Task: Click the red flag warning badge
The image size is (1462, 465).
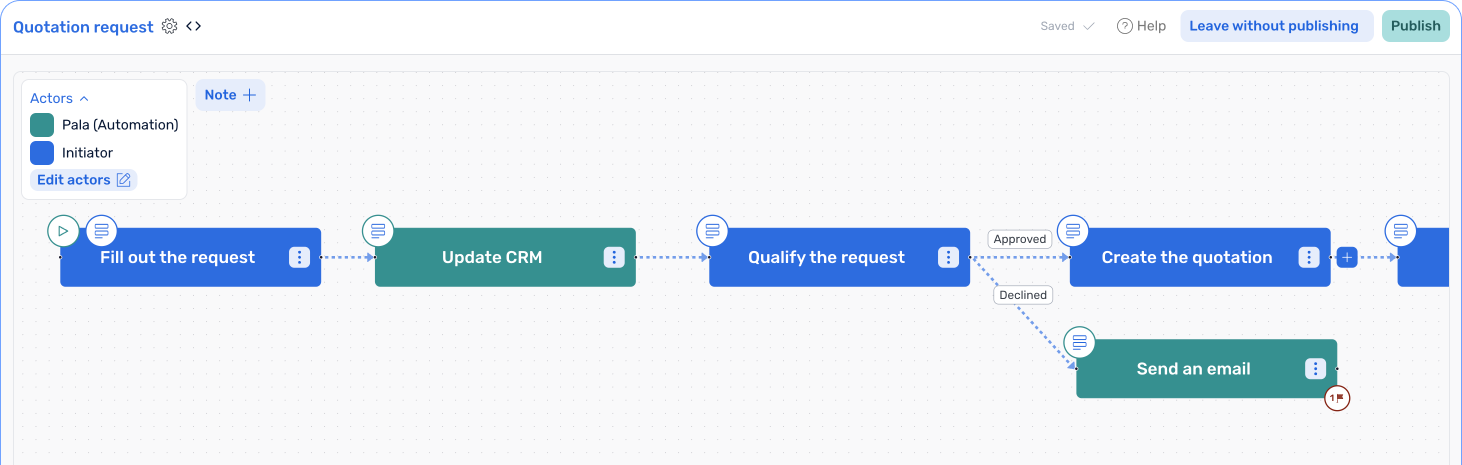Action: pyautogui.click(x=1337, y=398)
